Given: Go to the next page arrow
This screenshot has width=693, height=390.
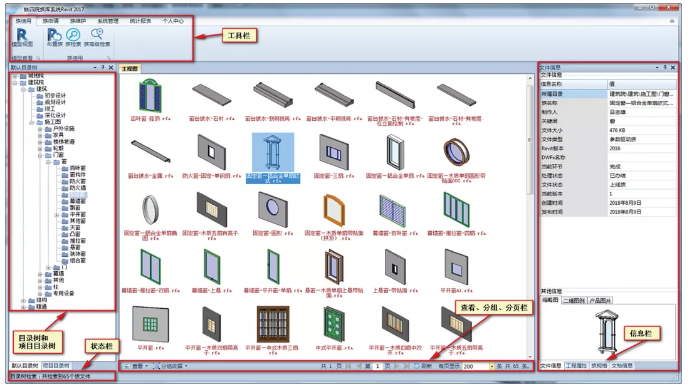Looking at the screenshot, I should pyautogui.click(x=396, y=366).
